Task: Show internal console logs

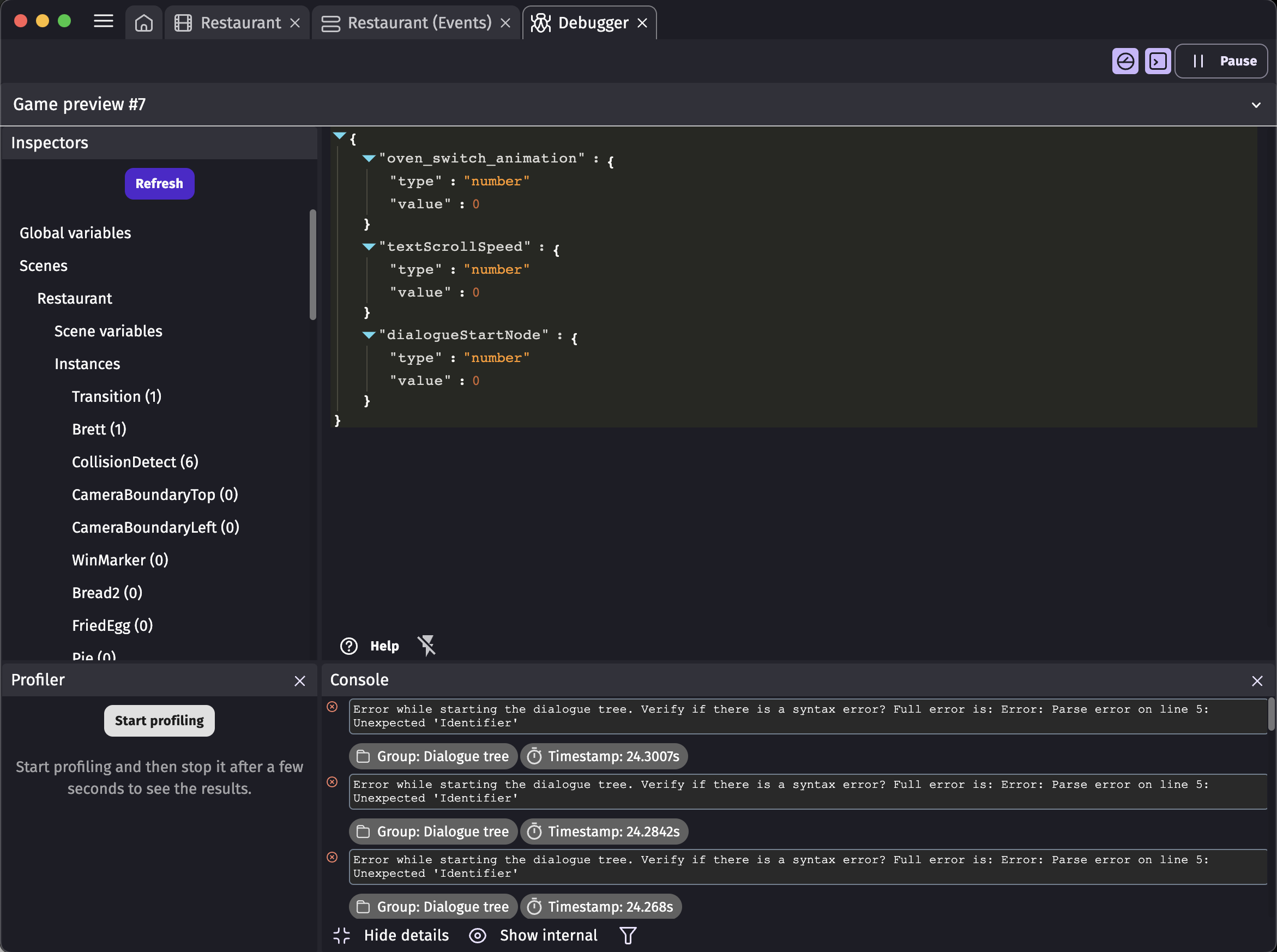Action: pyautogui.click(x=533, y=935)
